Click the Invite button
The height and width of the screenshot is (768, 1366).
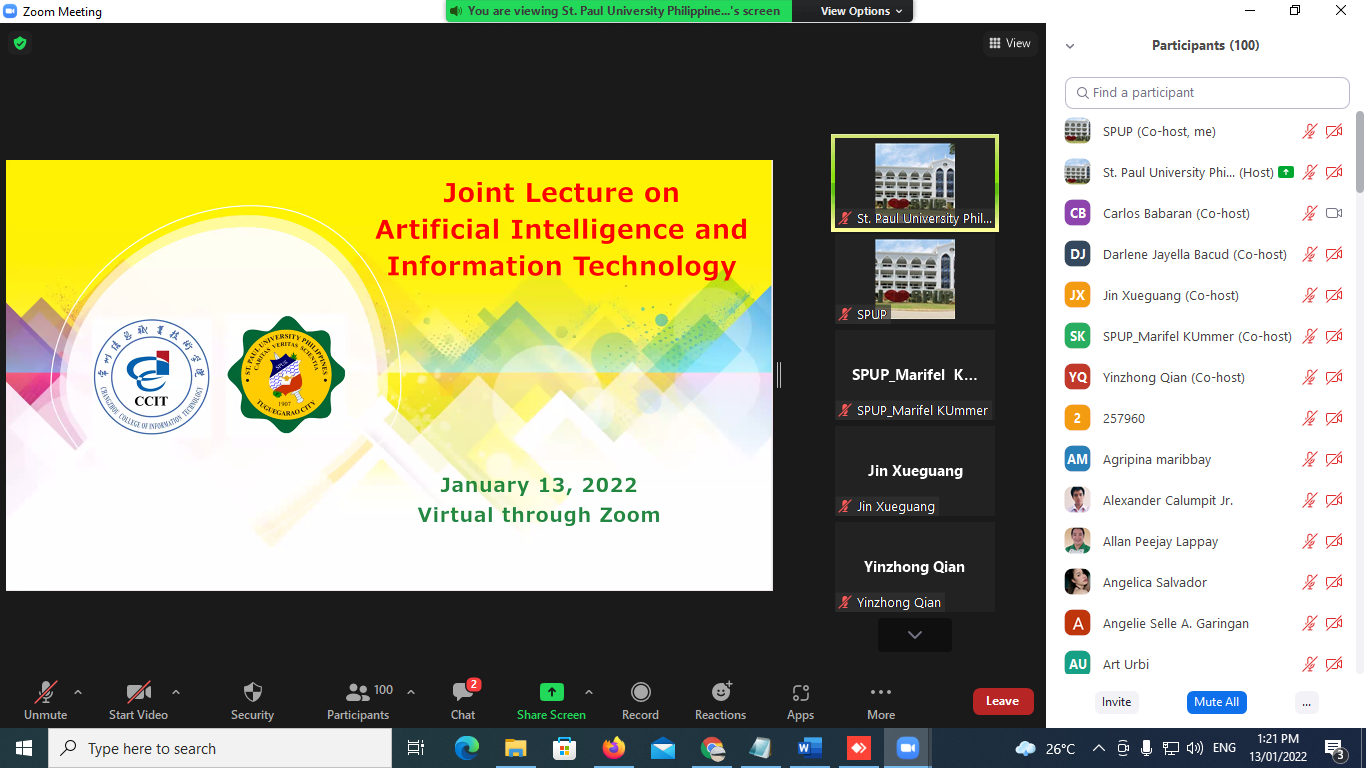[x=1116, y=702]
